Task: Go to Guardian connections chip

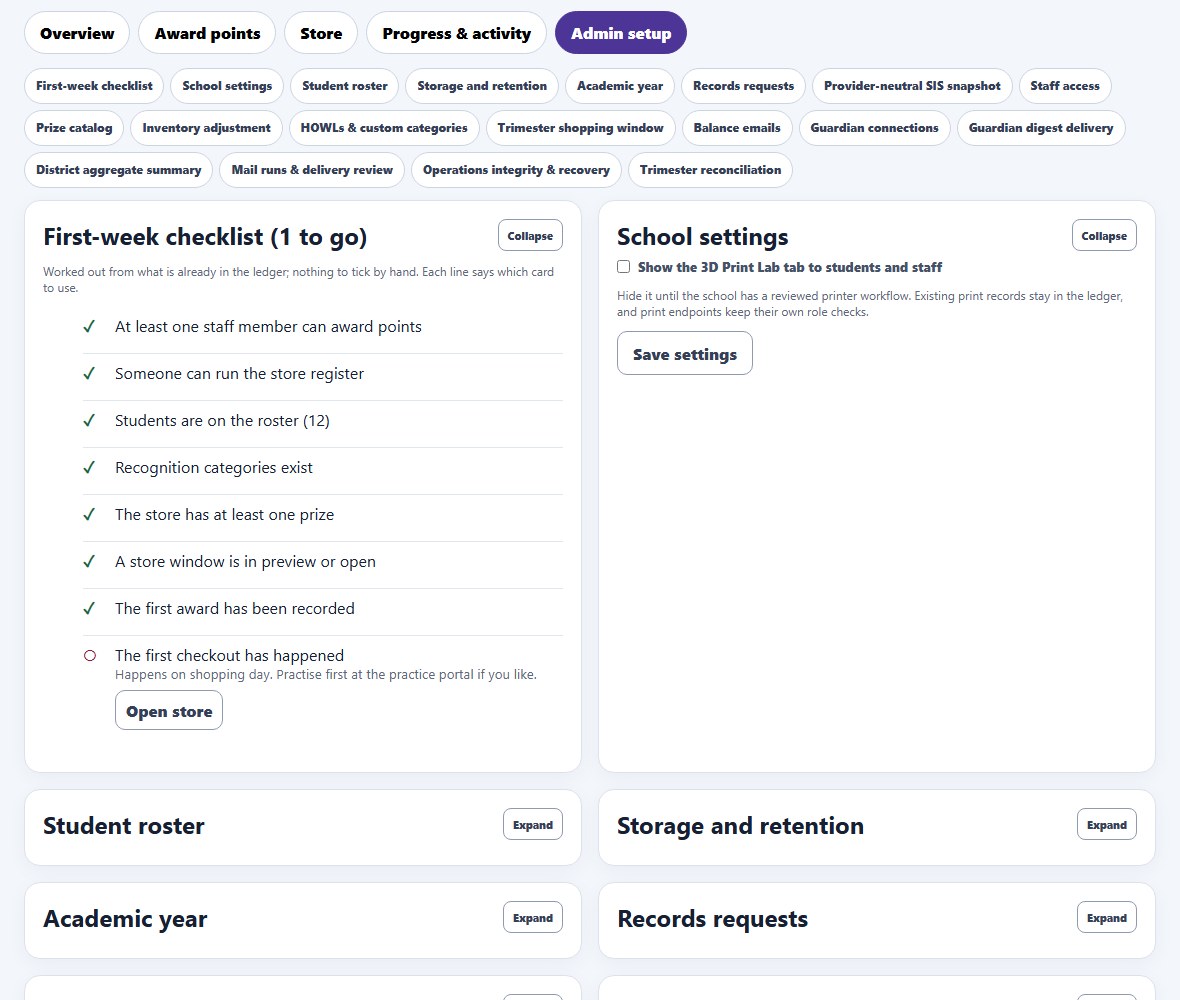Action: tap(874, 128)
